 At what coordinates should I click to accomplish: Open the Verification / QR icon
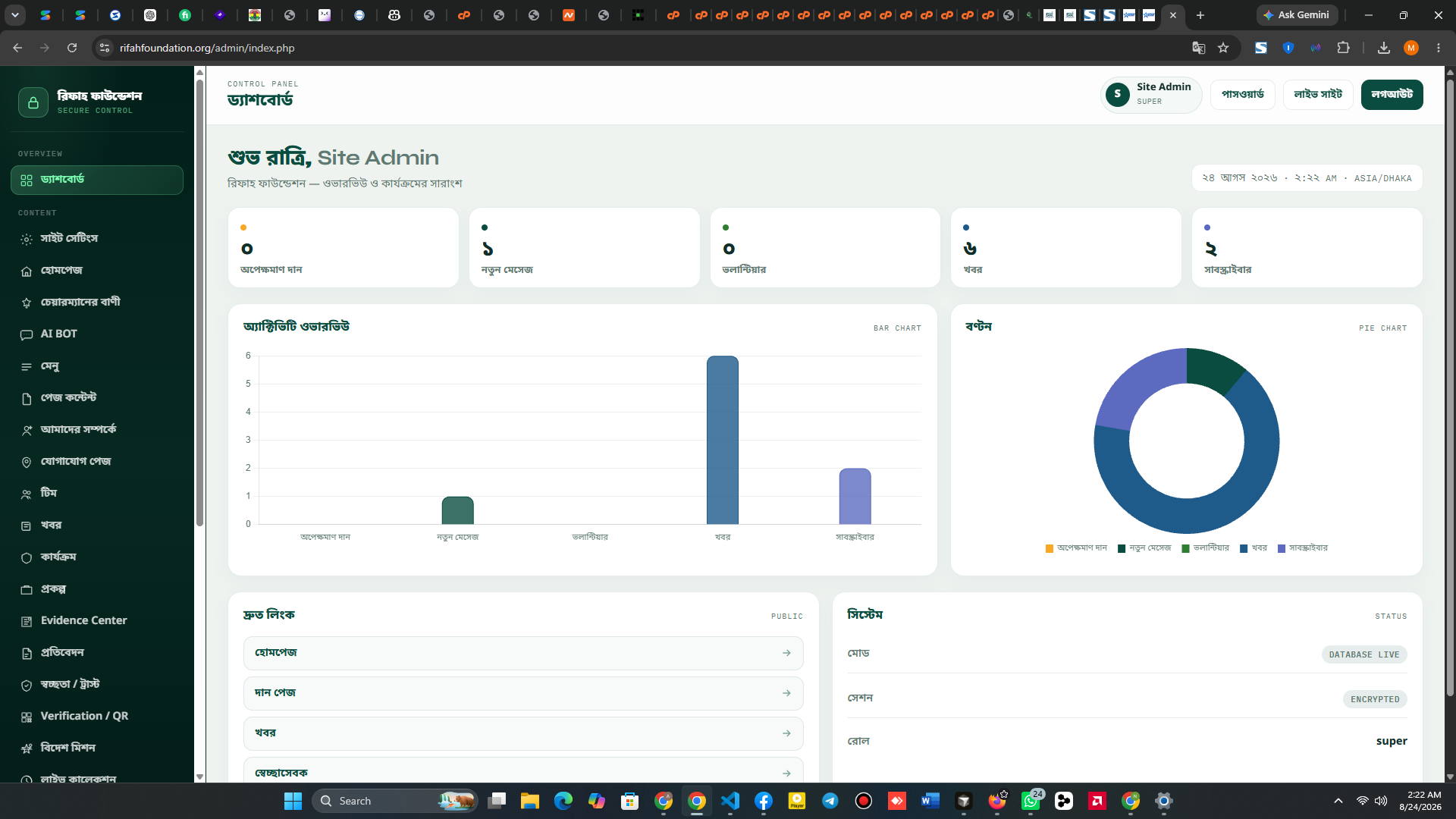click(27, 717)
